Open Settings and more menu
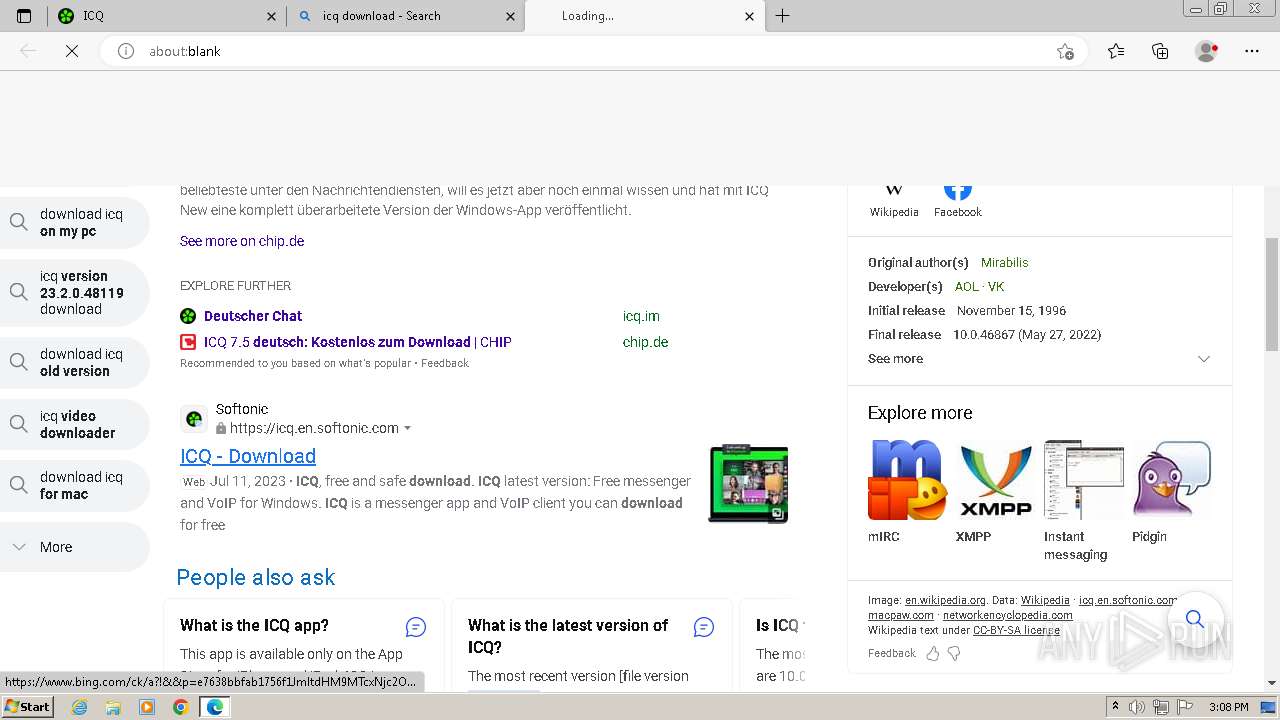Viewport: 1280px width, 720px height. [1252, 51]
